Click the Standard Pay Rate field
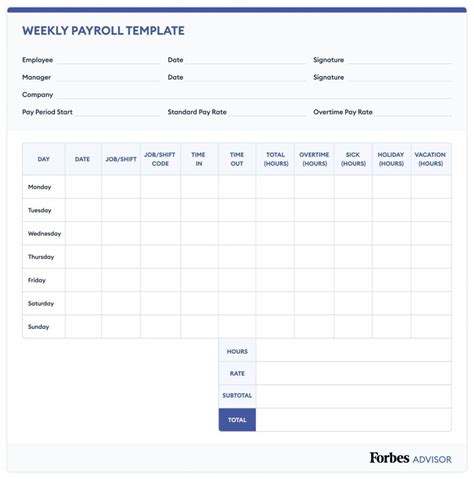The height and width of the screenshot is (479, 474). click(267, 112)
